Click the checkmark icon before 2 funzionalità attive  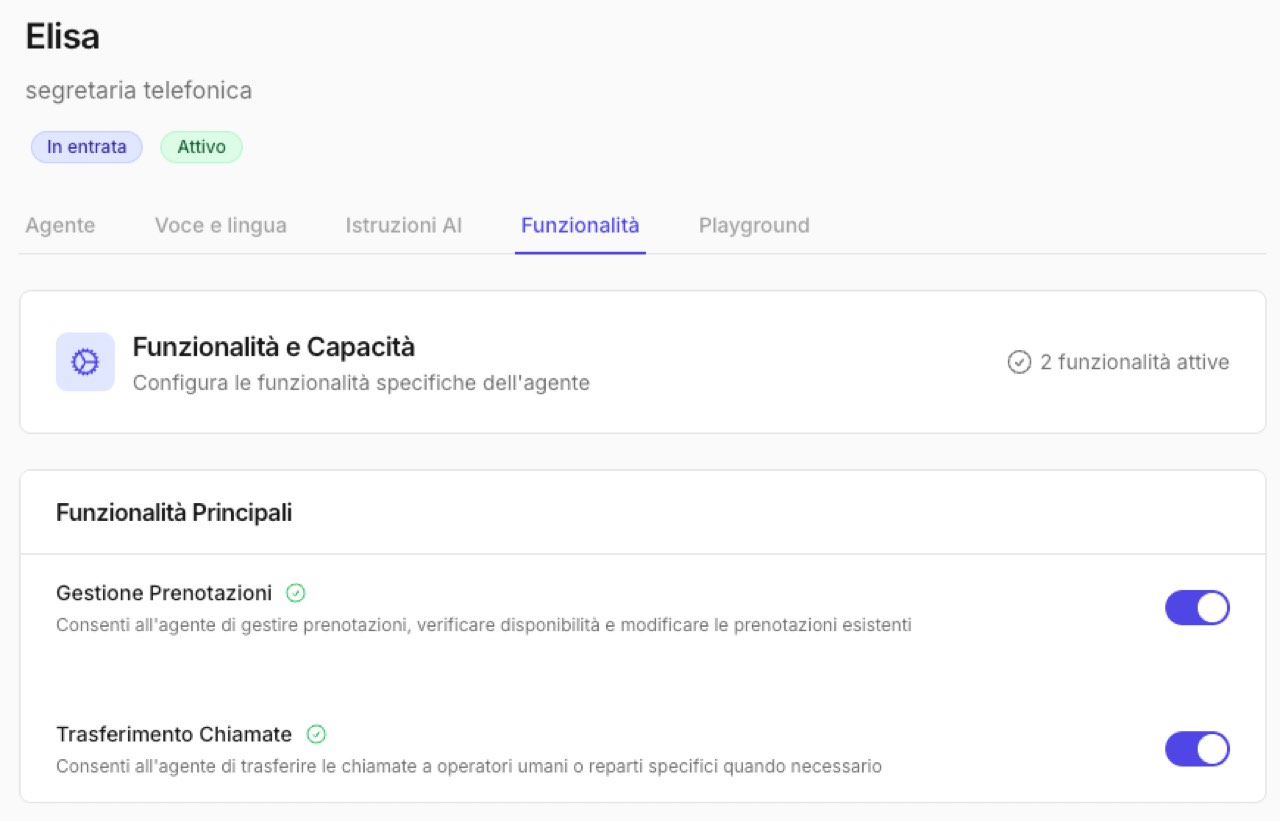[1018, 362]
